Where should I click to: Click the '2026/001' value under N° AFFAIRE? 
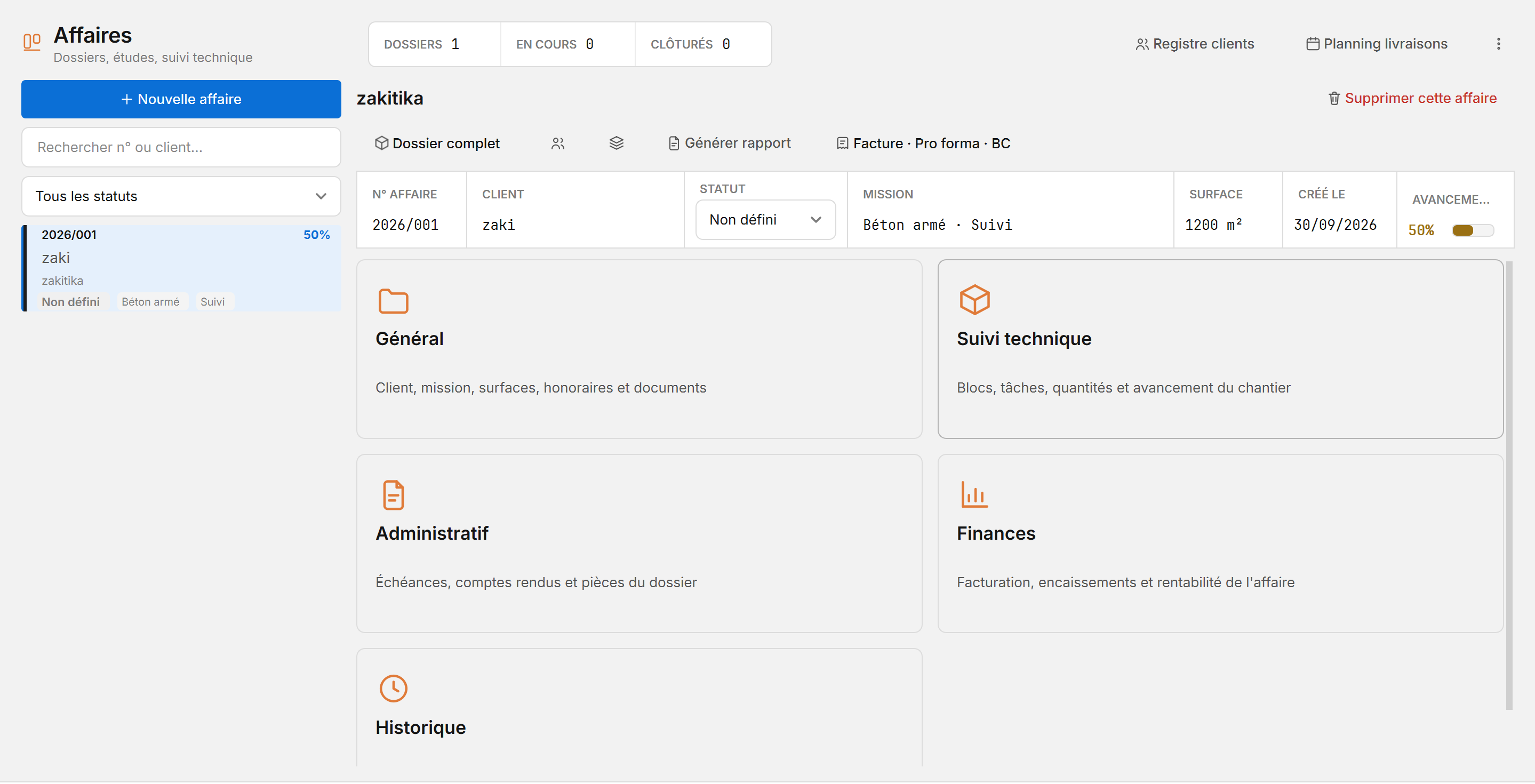click(x=405, y=225)
